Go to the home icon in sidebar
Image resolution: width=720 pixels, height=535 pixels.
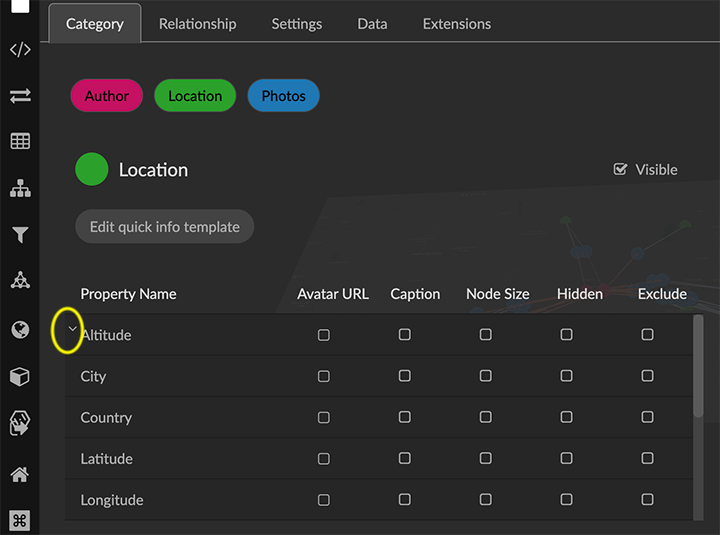click(x=19, y=474)
